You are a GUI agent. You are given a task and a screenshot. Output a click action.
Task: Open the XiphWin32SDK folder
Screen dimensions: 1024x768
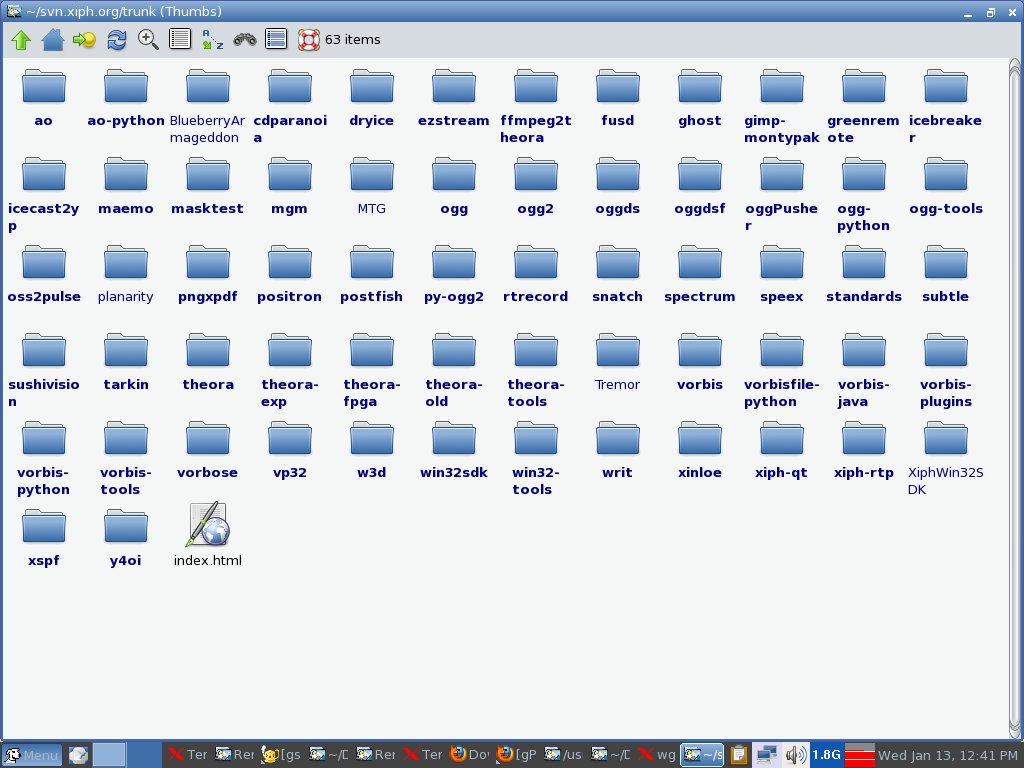click(x=946, y=458)
